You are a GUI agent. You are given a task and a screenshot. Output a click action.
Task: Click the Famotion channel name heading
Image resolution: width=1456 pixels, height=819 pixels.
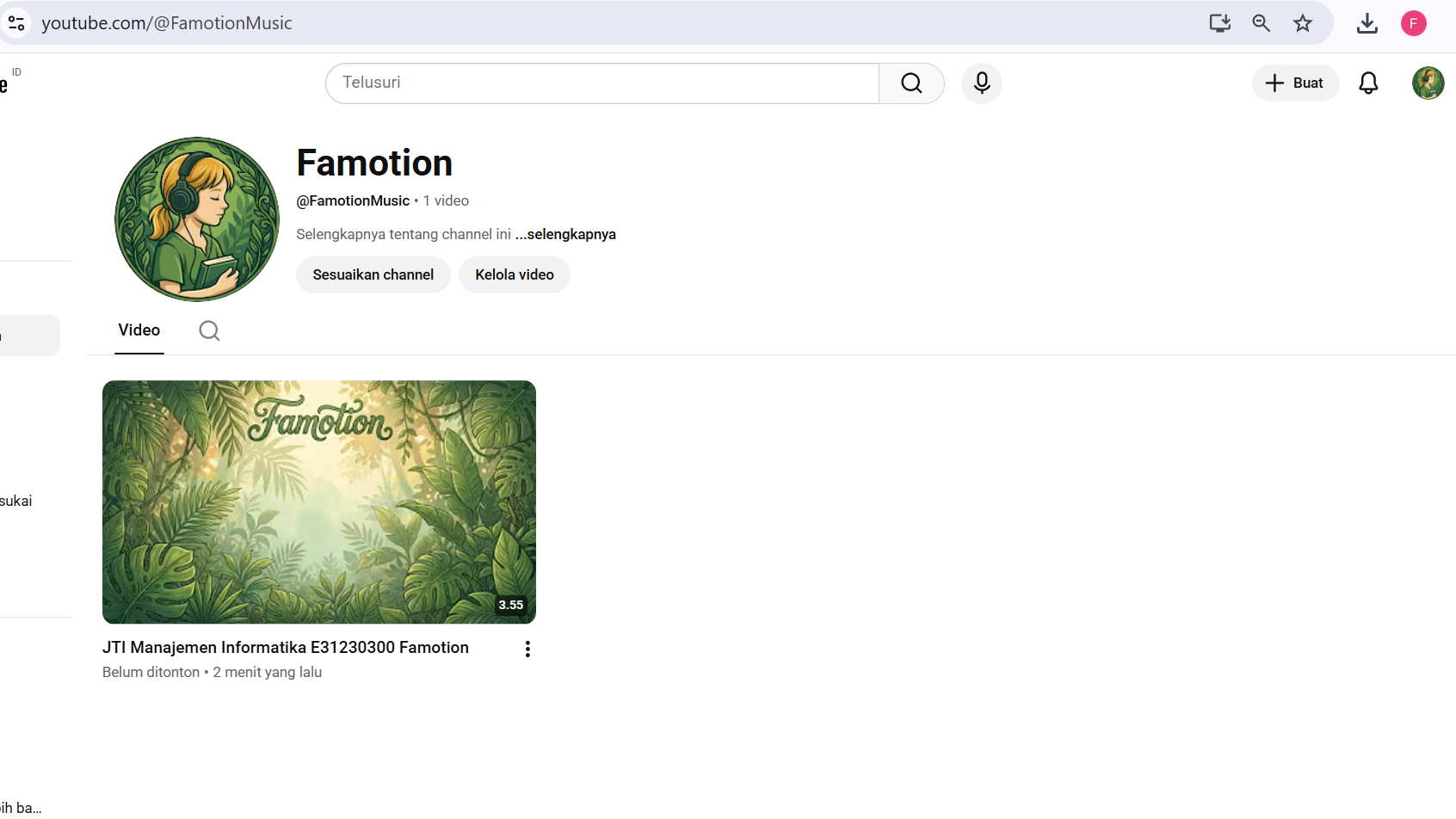pyautogui.click(x=374, y=163)
